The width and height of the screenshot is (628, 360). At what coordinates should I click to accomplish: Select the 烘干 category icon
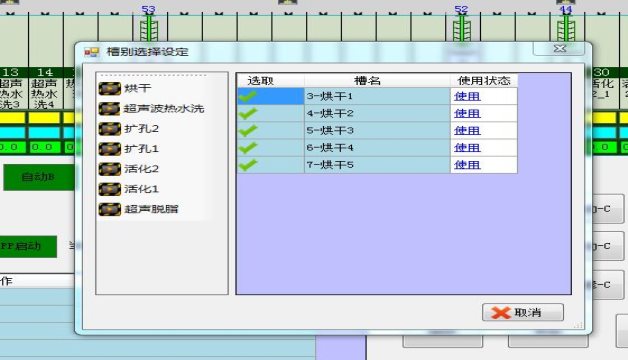click(109, 88)
